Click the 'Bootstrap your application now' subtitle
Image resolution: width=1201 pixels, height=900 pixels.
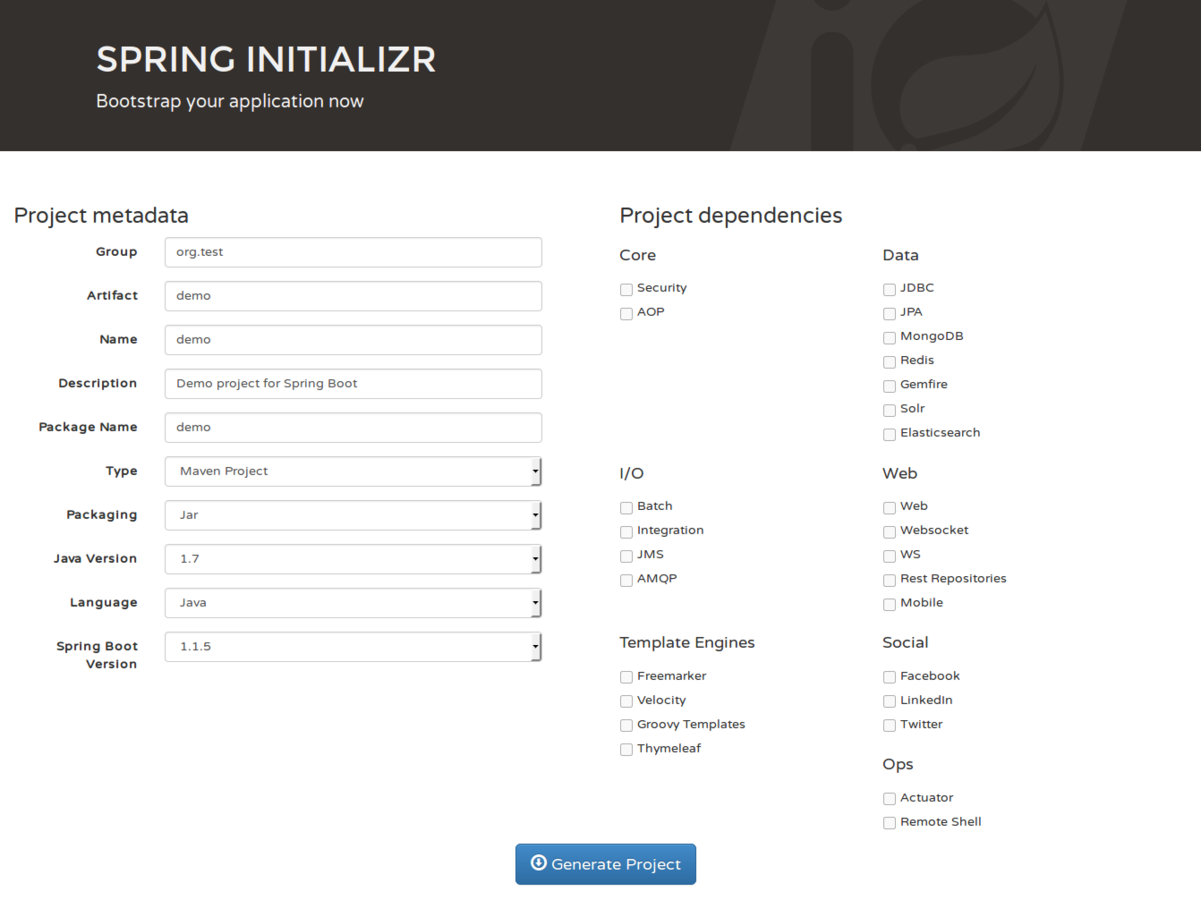[230, 102]
